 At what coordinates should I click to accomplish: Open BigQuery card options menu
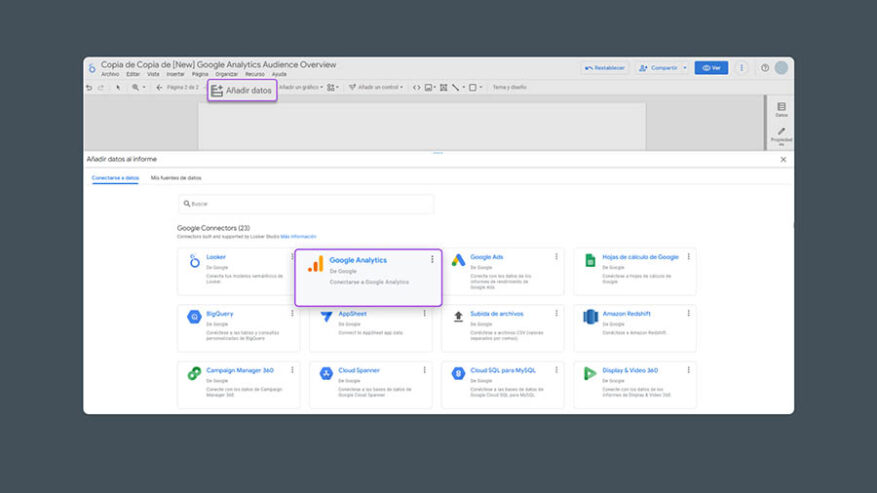(x=292, y=314)
